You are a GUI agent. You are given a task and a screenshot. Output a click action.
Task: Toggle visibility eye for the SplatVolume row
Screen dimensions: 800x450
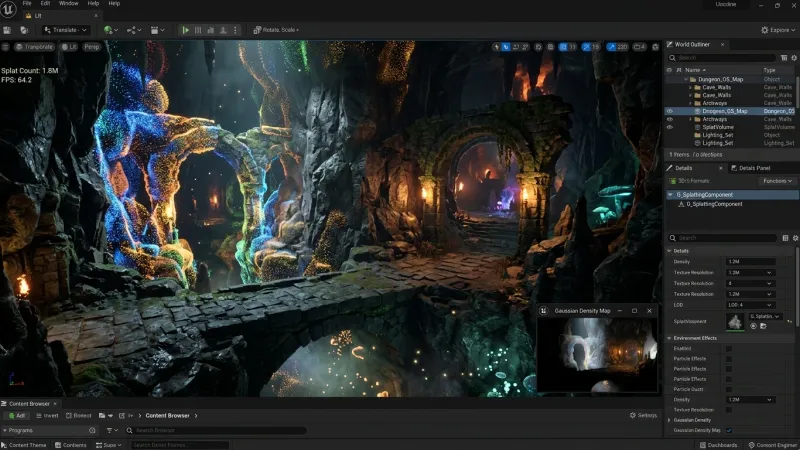tap(669, 127)
